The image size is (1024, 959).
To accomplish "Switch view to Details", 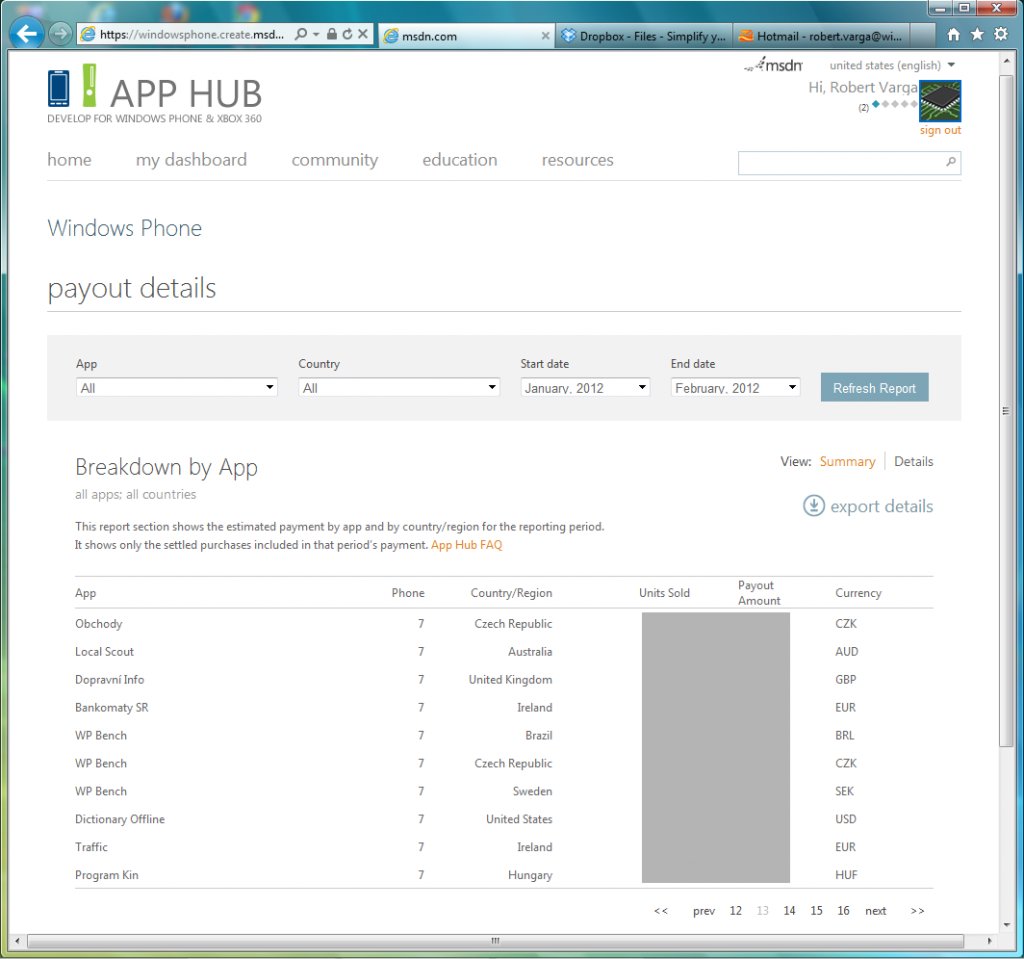I will (x=914, y=461).
